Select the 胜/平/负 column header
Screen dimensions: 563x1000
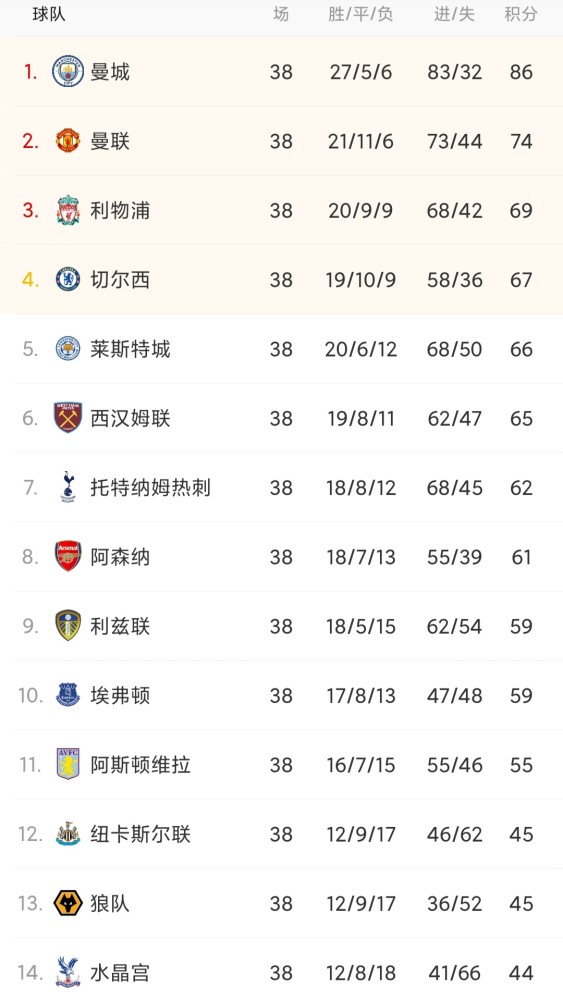point(361,14)
